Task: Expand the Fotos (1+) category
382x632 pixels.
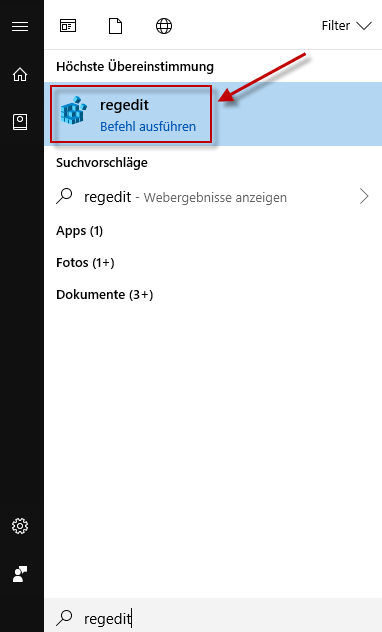Action: coord(85,262)
